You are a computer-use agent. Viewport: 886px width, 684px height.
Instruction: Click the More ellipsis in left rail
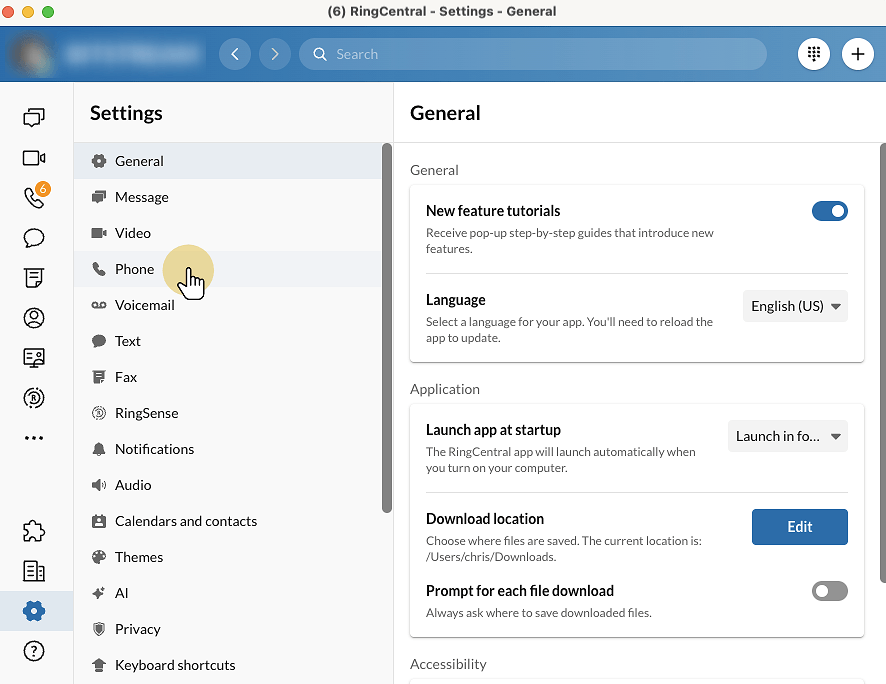(x=34, y=438)
